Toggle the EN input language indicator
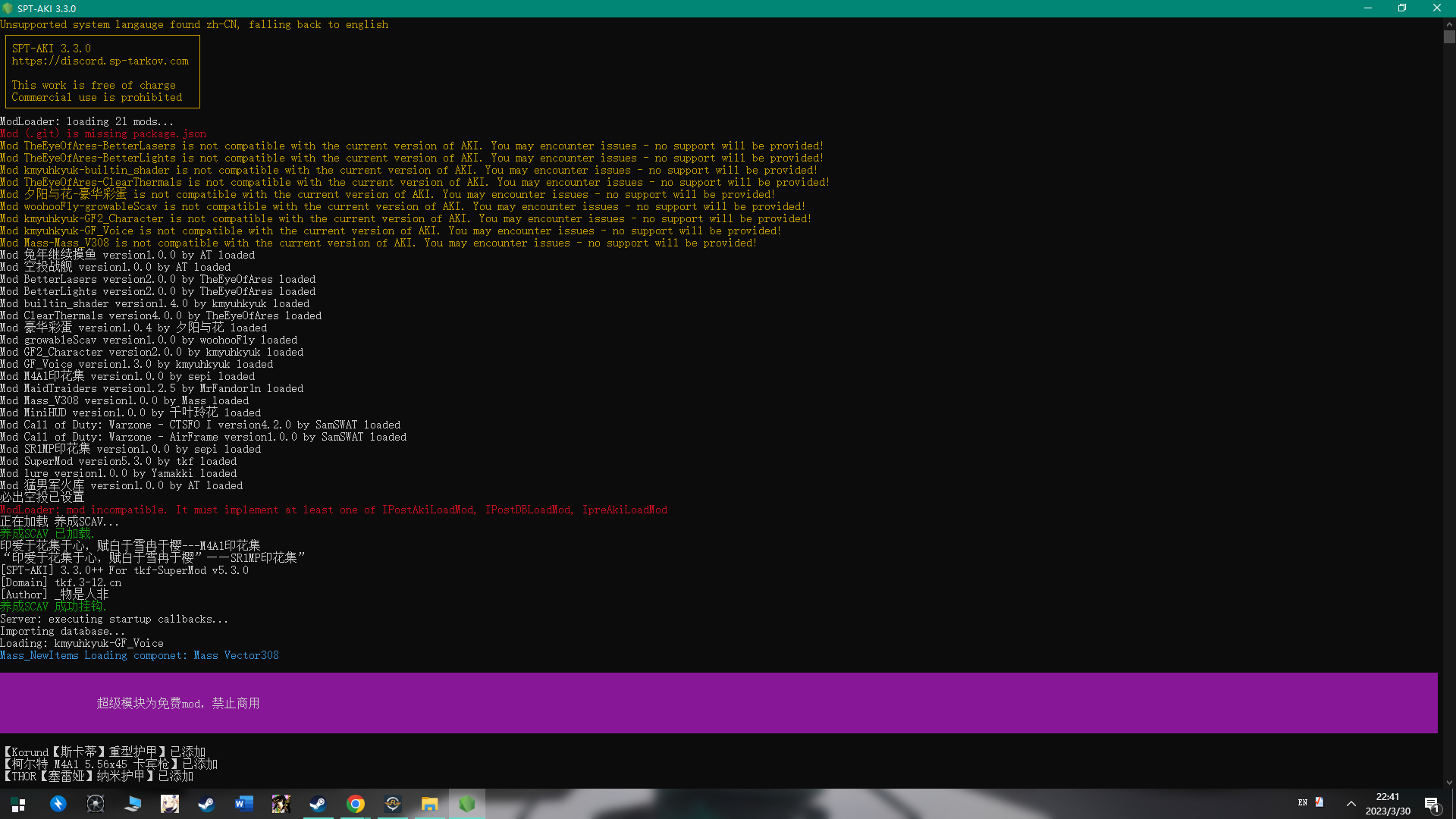 1303,802
